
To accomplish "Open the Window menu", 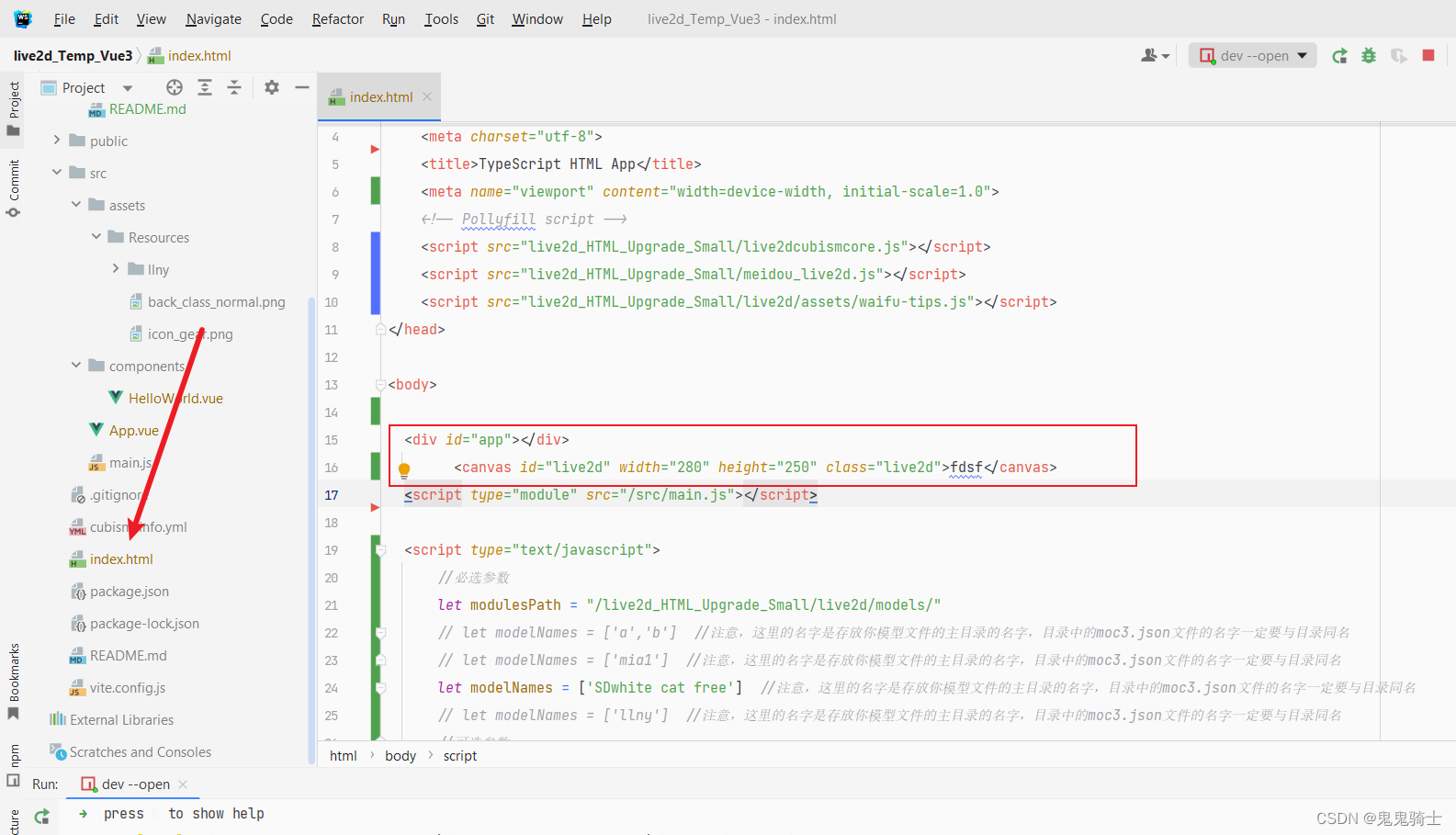I will (x=537, y=18).
